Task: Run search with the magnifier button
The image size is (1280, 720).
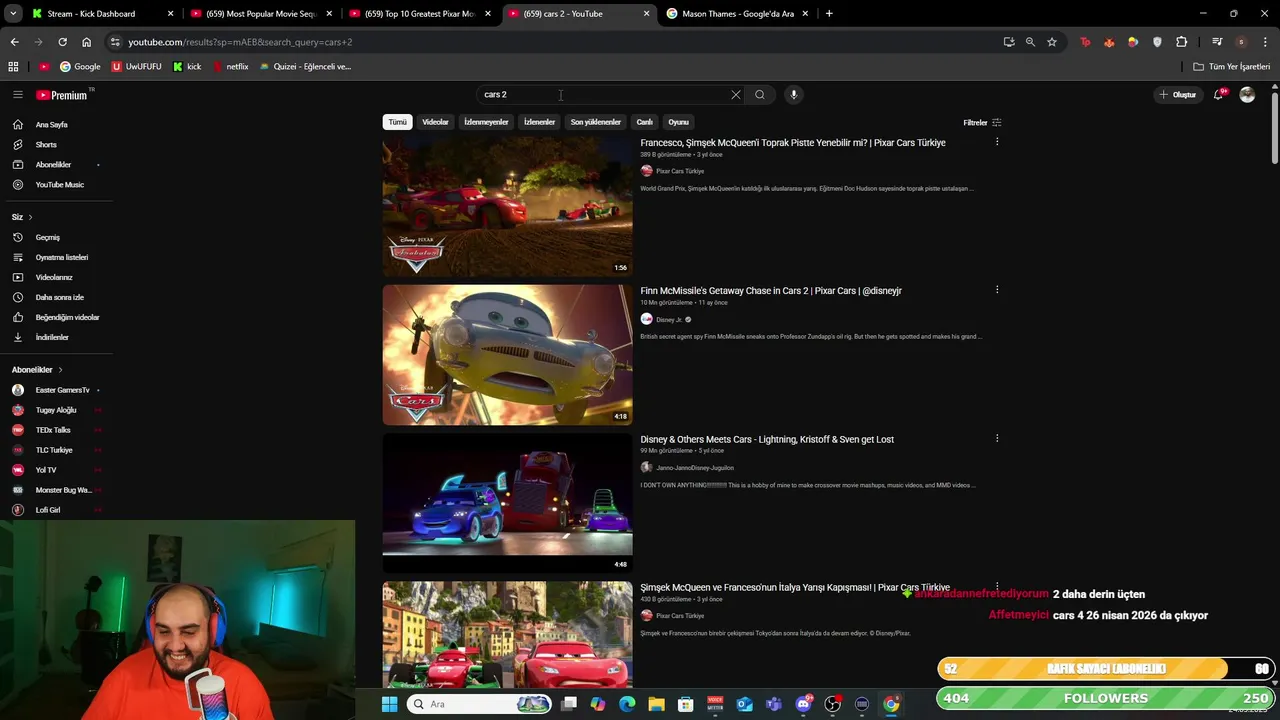Action: 760,95
